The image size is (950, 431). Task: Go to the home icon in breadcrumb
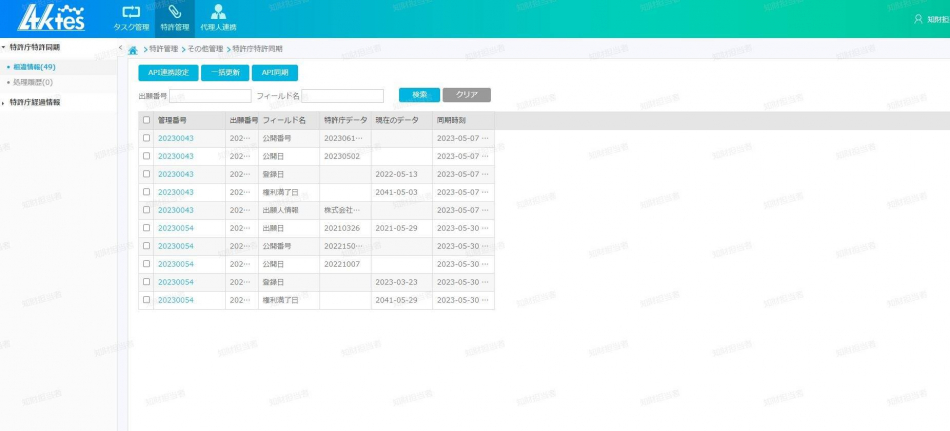coord(133,49)
